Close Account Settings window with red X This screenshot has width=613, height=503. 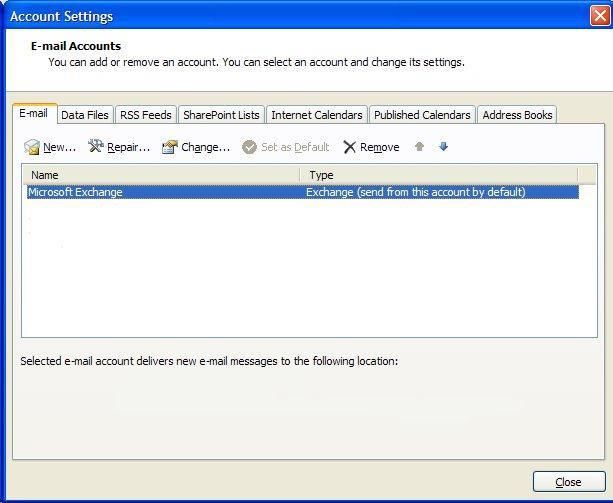600,16
